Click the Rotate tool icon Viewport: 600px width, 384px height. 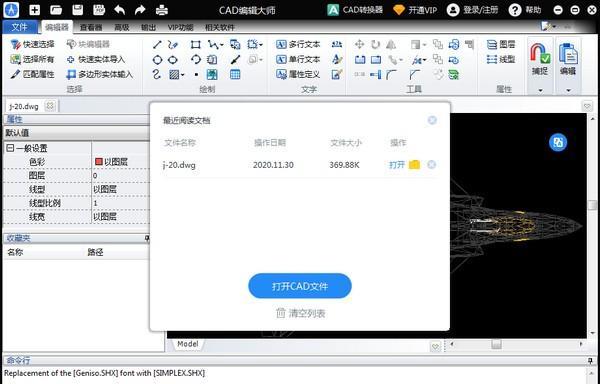375,45
